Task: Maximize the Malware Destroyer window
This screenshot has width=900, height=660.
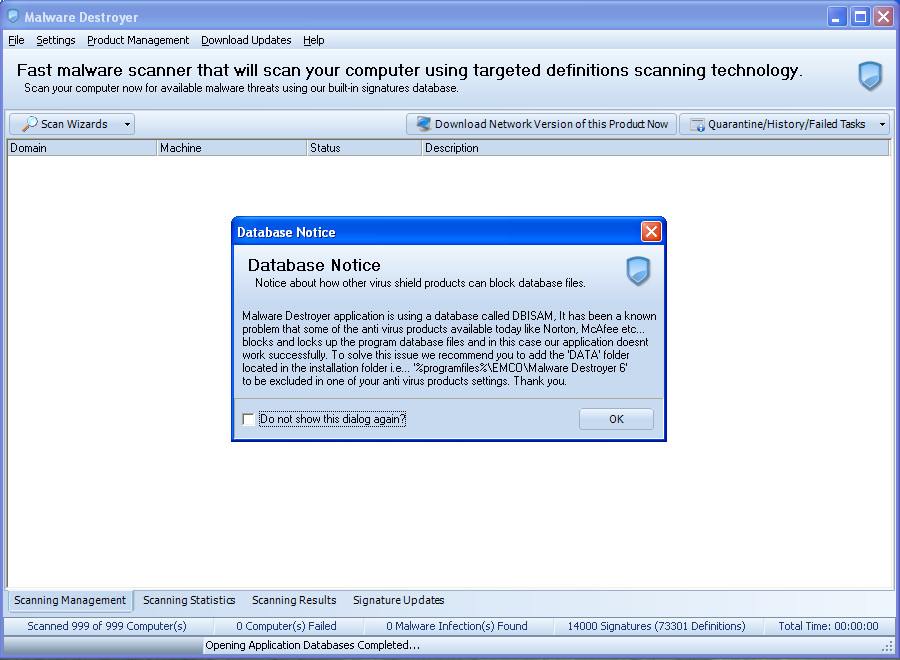Action: (x=860, y=17)
